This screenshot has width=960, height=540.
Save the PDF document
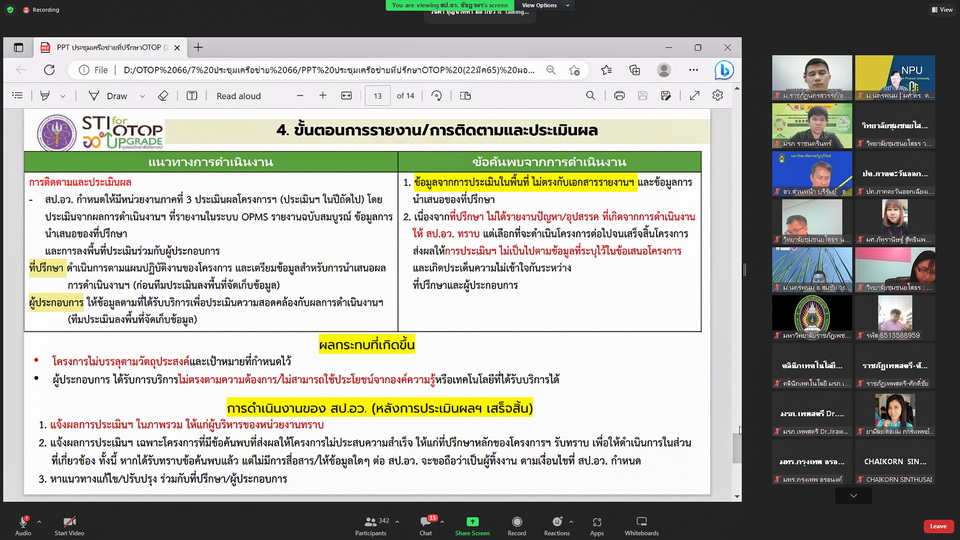click(x=642, y=96)
